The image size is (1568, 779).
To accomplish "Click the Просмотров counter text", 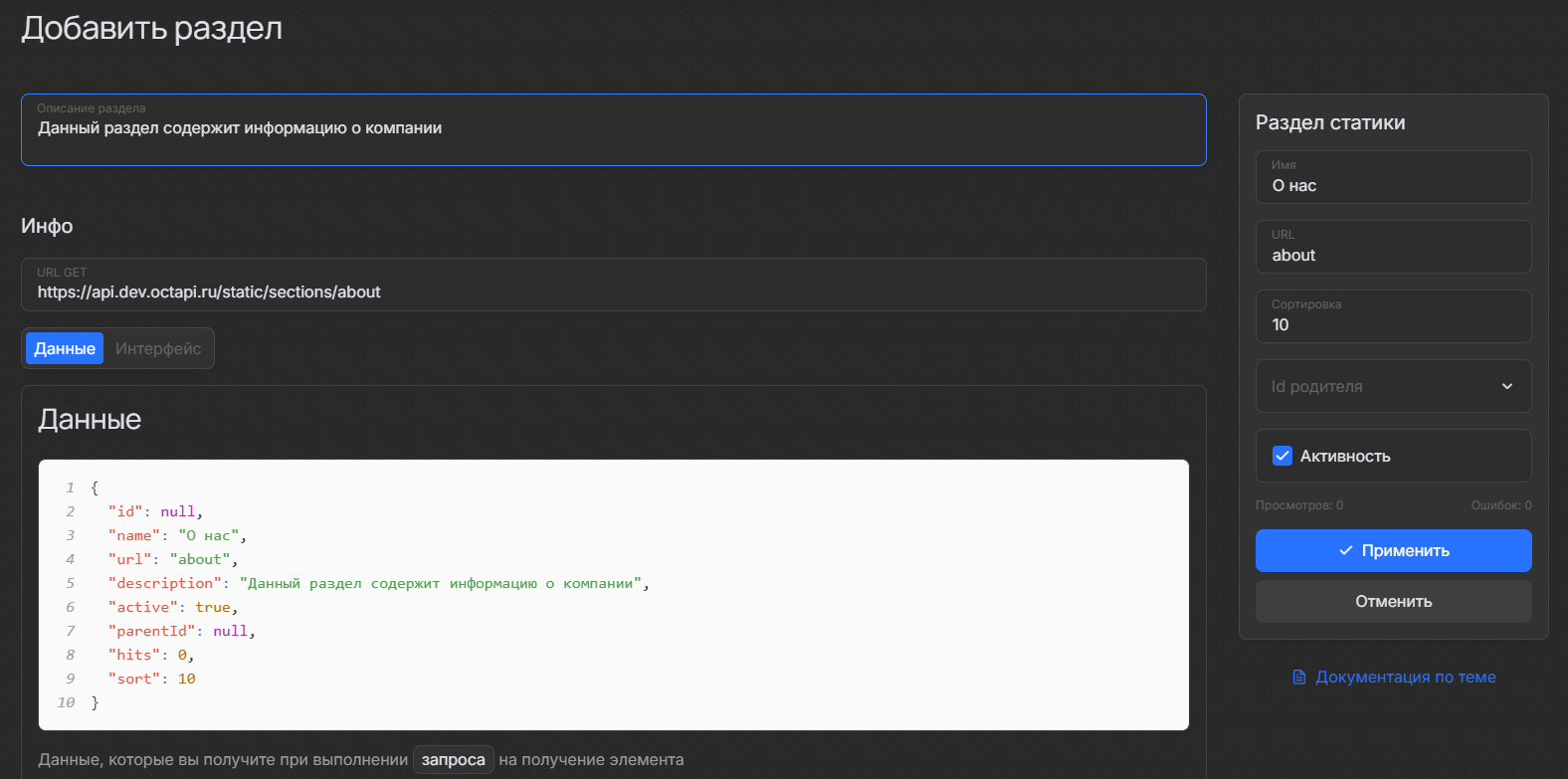I will tap(1298, 505).
